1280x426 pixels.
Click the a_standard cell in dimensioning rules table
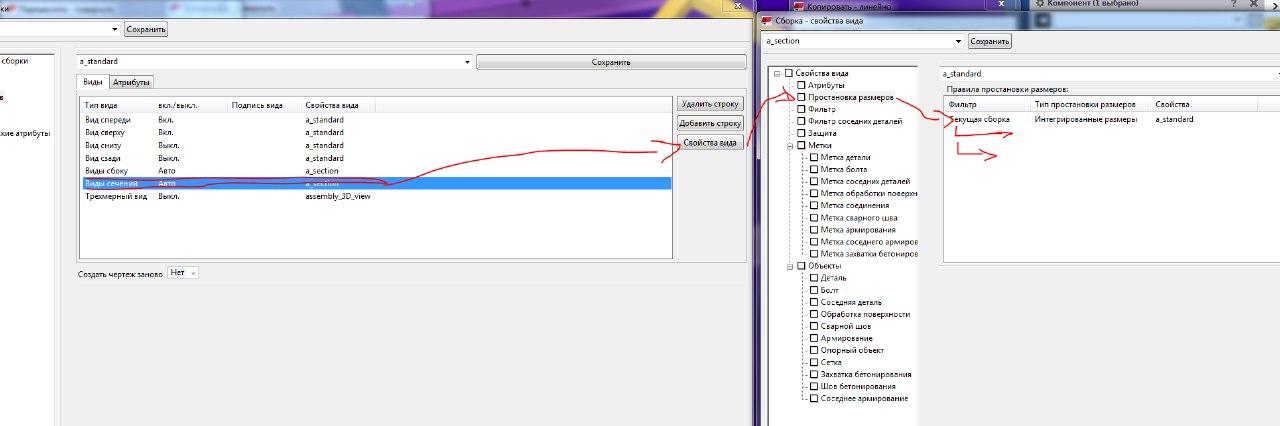(1174, 119)
